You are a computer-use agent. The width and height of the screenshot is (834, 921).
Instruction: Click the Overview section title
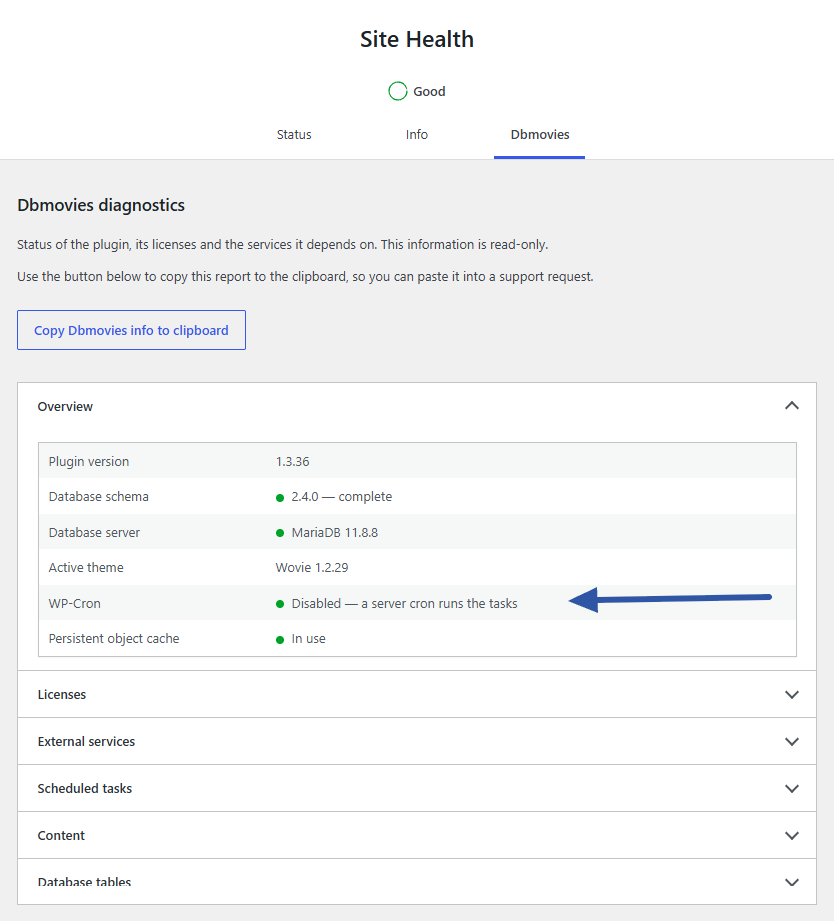tap(65, 406)
